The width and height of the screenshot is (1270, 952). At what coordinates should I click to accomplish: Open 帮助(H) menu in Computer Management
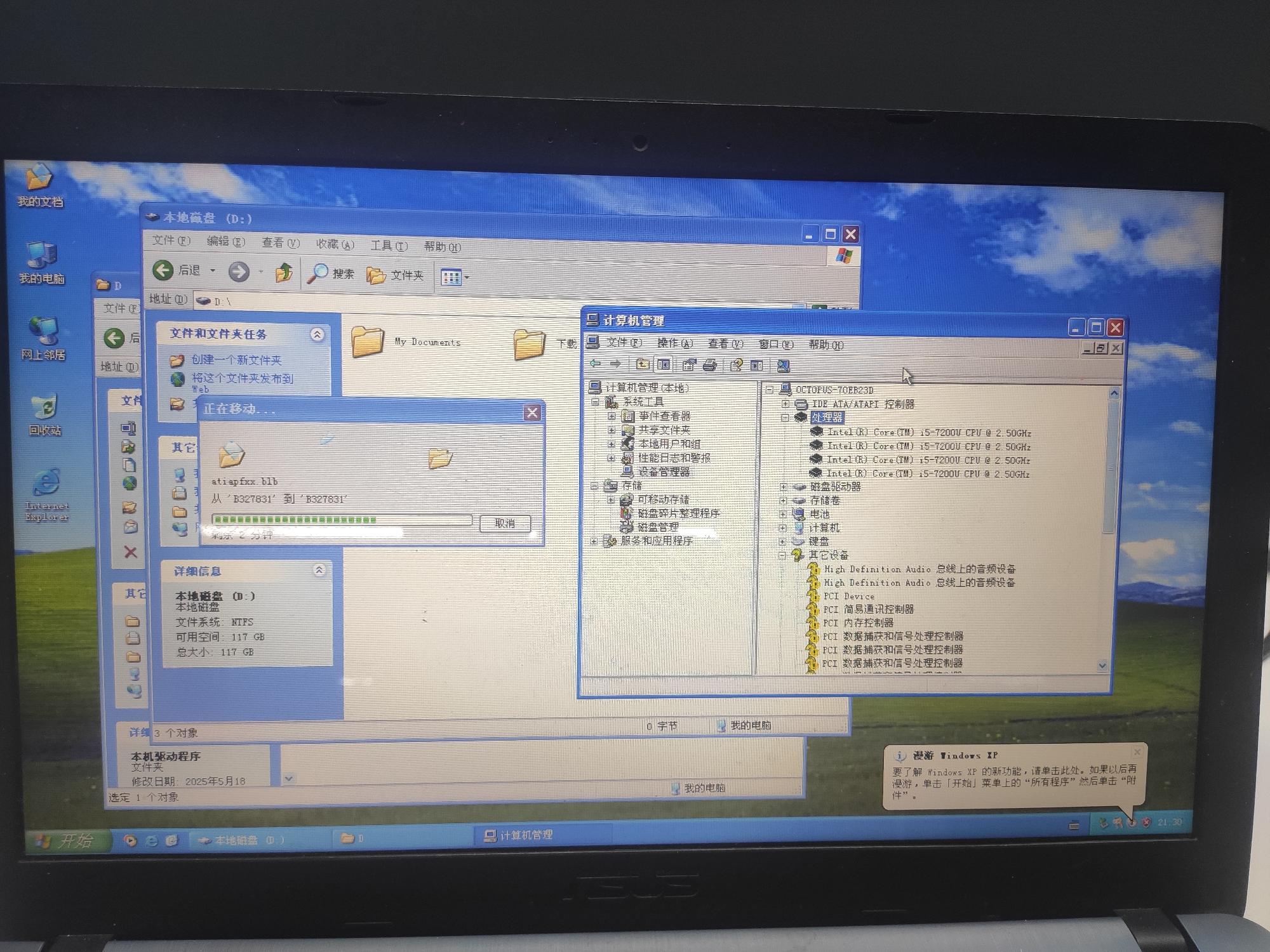coord(826,345)
